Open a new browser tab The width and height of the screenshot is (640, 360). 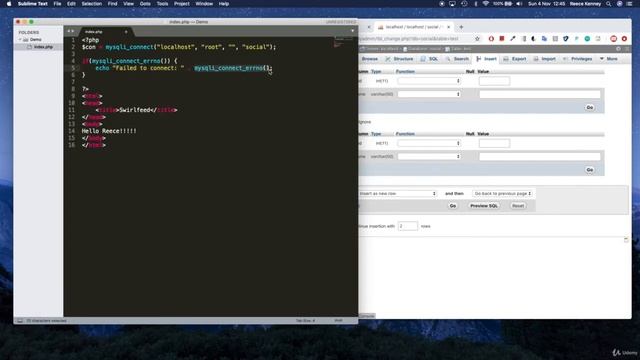(x=461, y=27)
